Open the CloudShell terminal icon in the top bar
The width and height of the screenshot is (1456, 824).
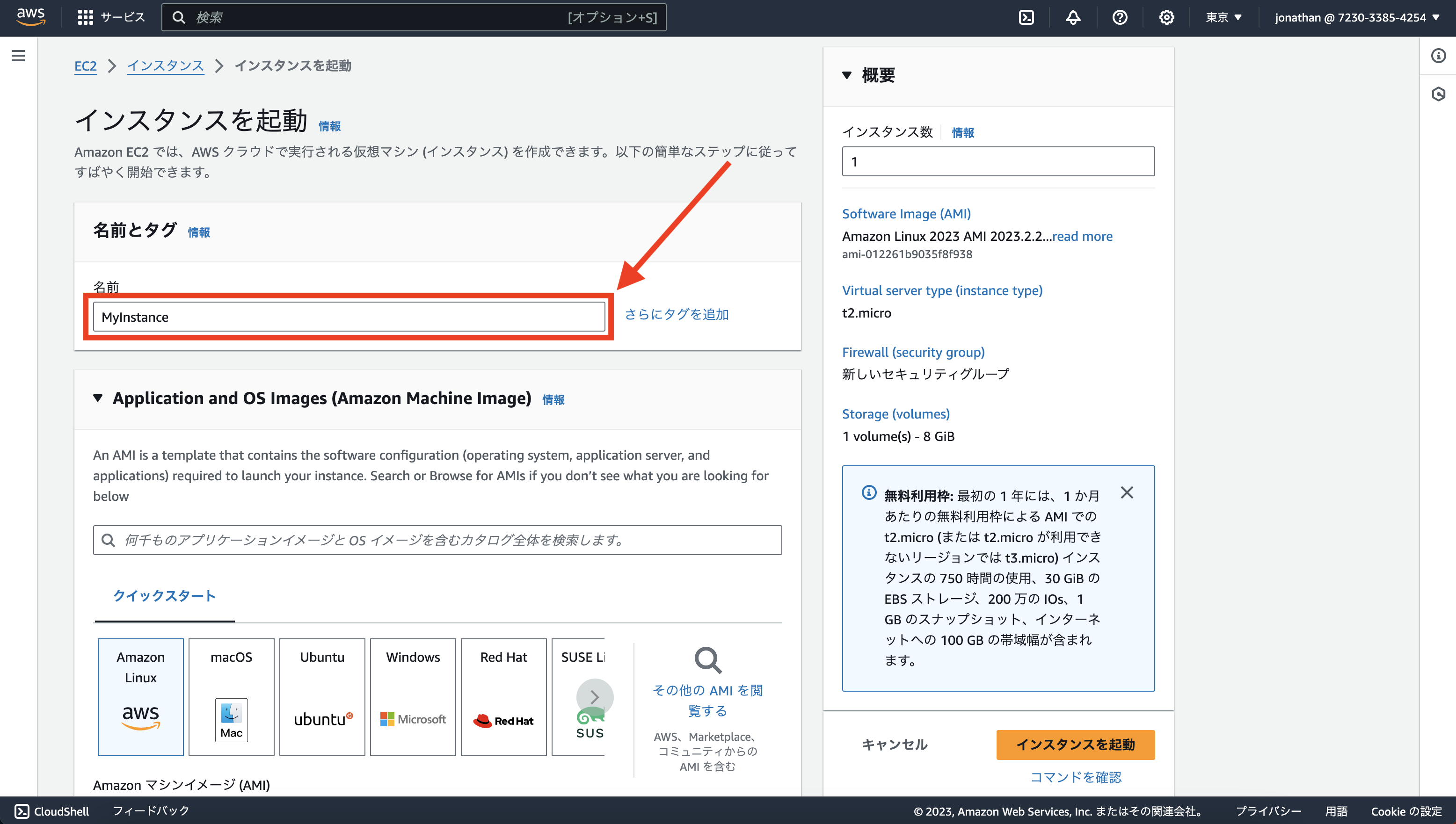pyautogui.click(x=1027, y=17)
